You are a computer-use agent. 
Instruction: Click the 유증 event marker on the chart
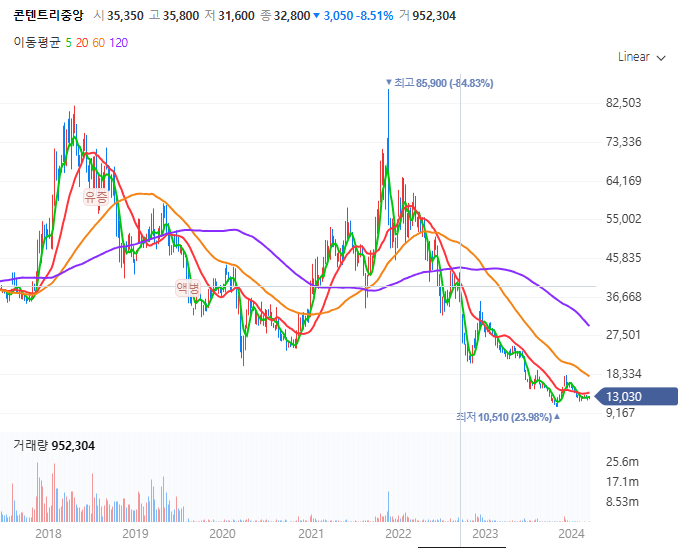click(x=96, y=197)
